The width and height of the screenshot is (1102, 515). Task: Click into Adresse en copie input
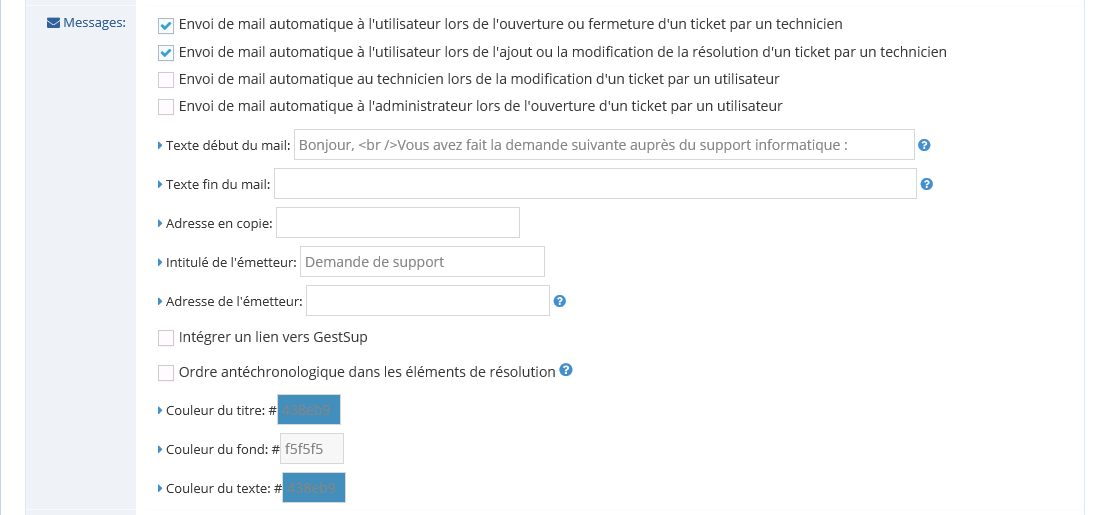coord(398,223)
